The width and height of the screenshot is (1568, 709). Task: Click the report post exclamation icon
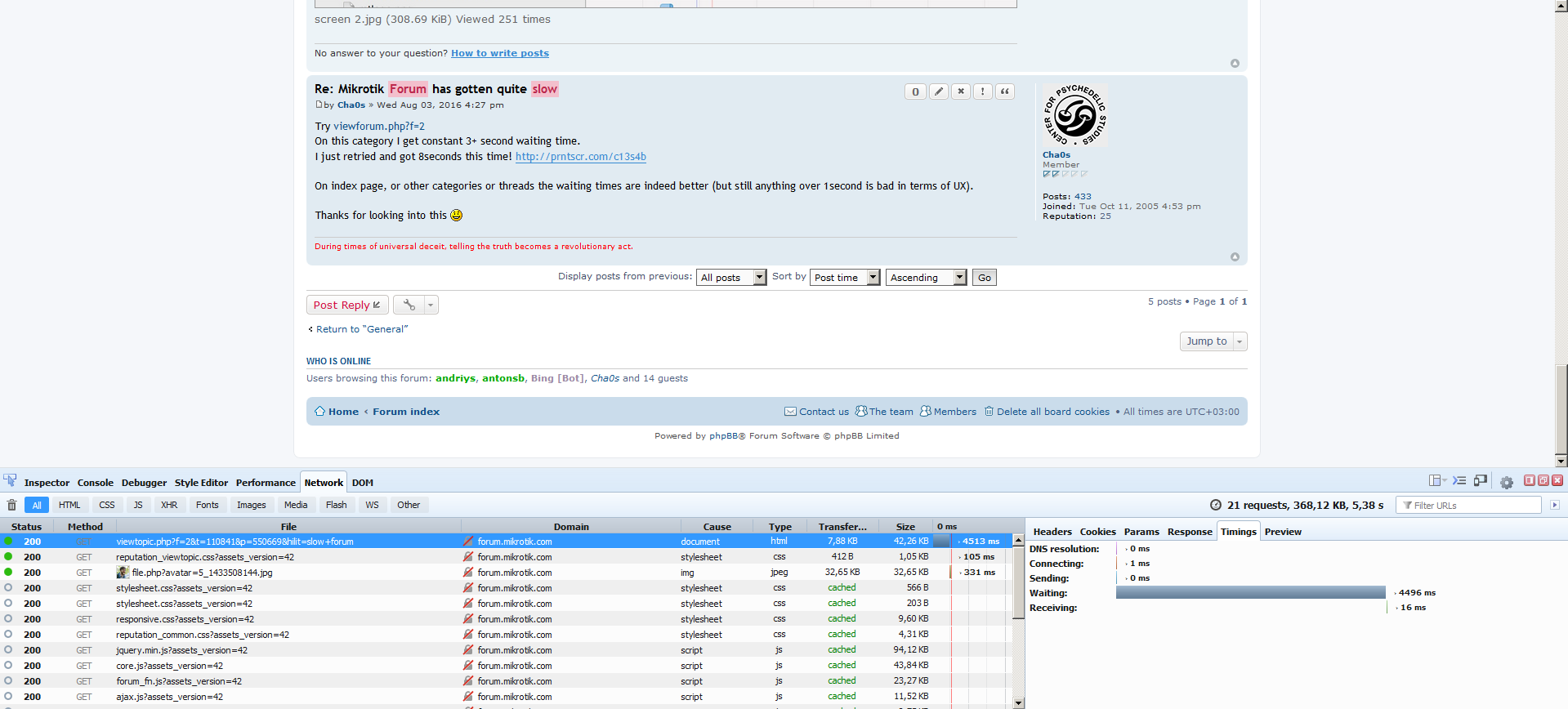pyautogui.click(x=983, y=91)
